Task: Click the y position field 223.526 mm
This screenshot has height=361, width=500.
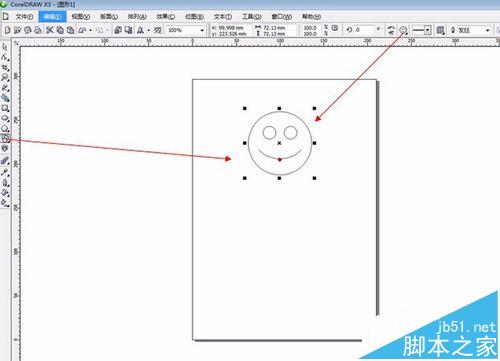Action: click(232, 34)
